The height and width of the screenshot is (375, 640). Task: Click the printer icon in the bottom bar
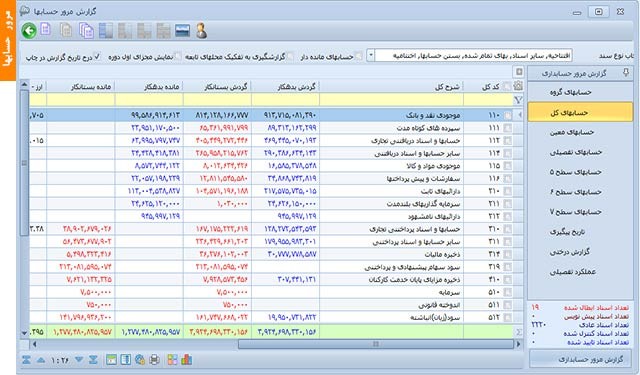154,359
